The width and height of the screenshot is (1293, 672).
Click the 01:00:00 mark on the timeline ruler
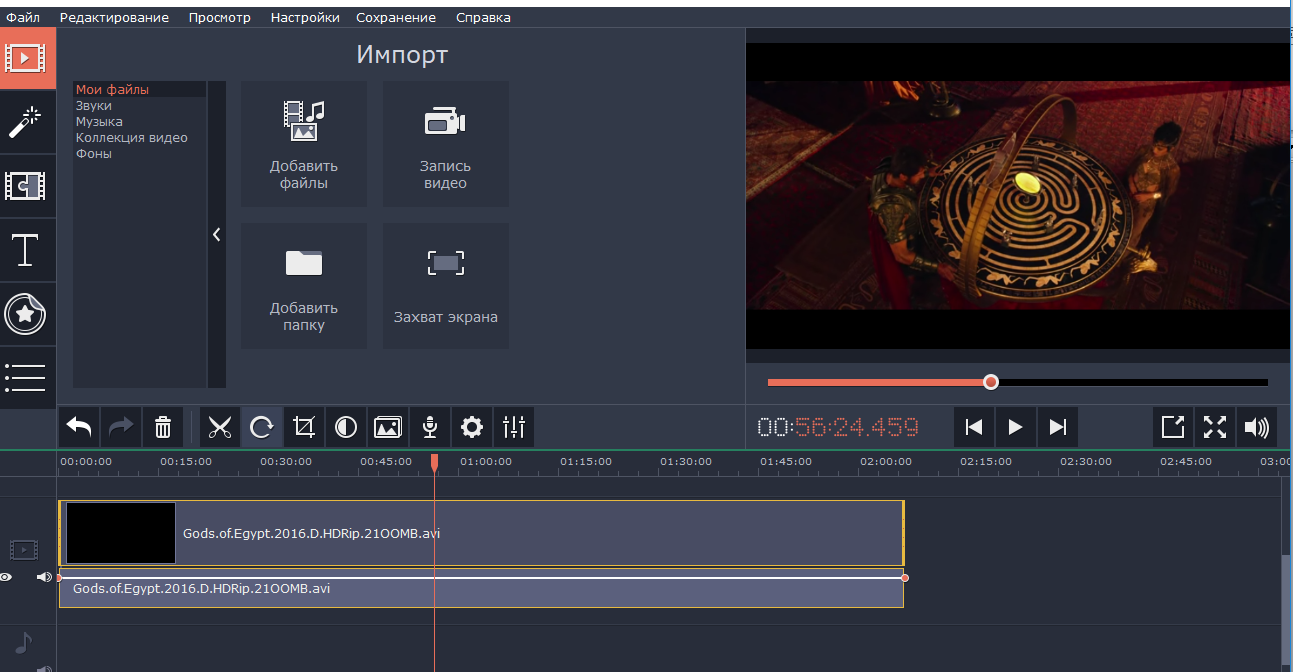pos(486,462)
